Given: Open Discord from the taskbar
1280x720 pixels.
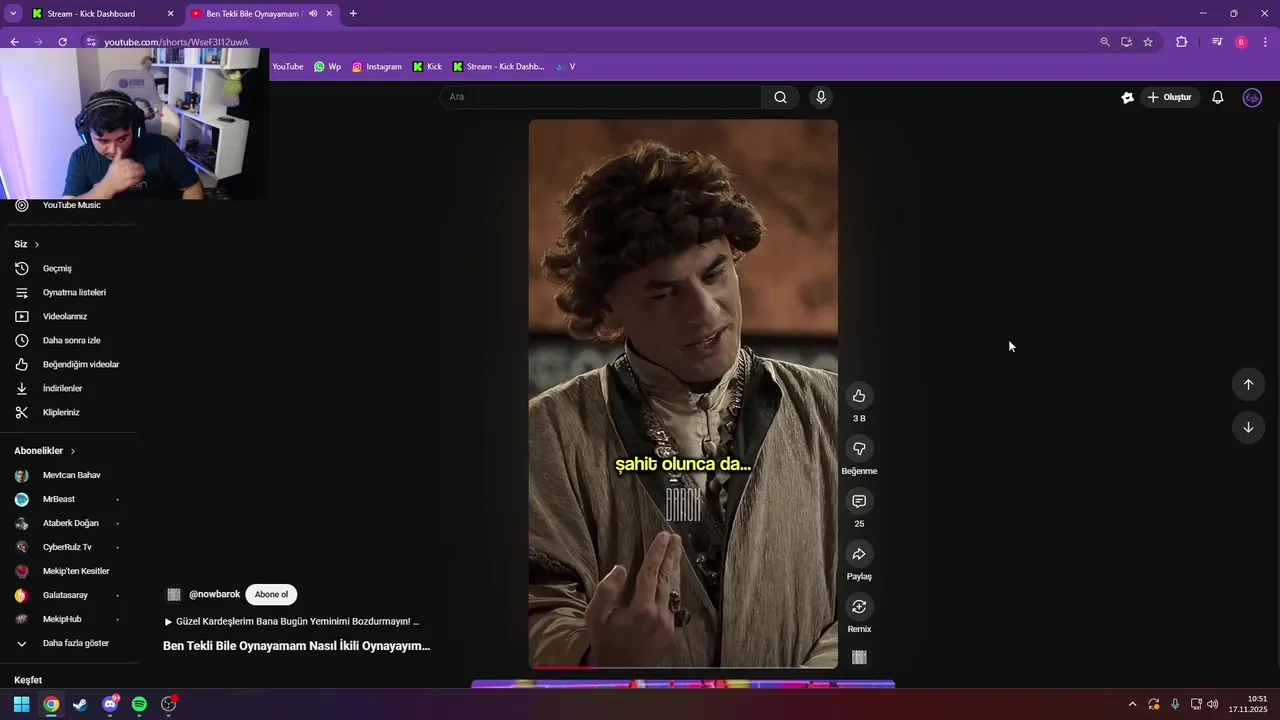Looking at the screenshot, I should click(x=110, y=704).
